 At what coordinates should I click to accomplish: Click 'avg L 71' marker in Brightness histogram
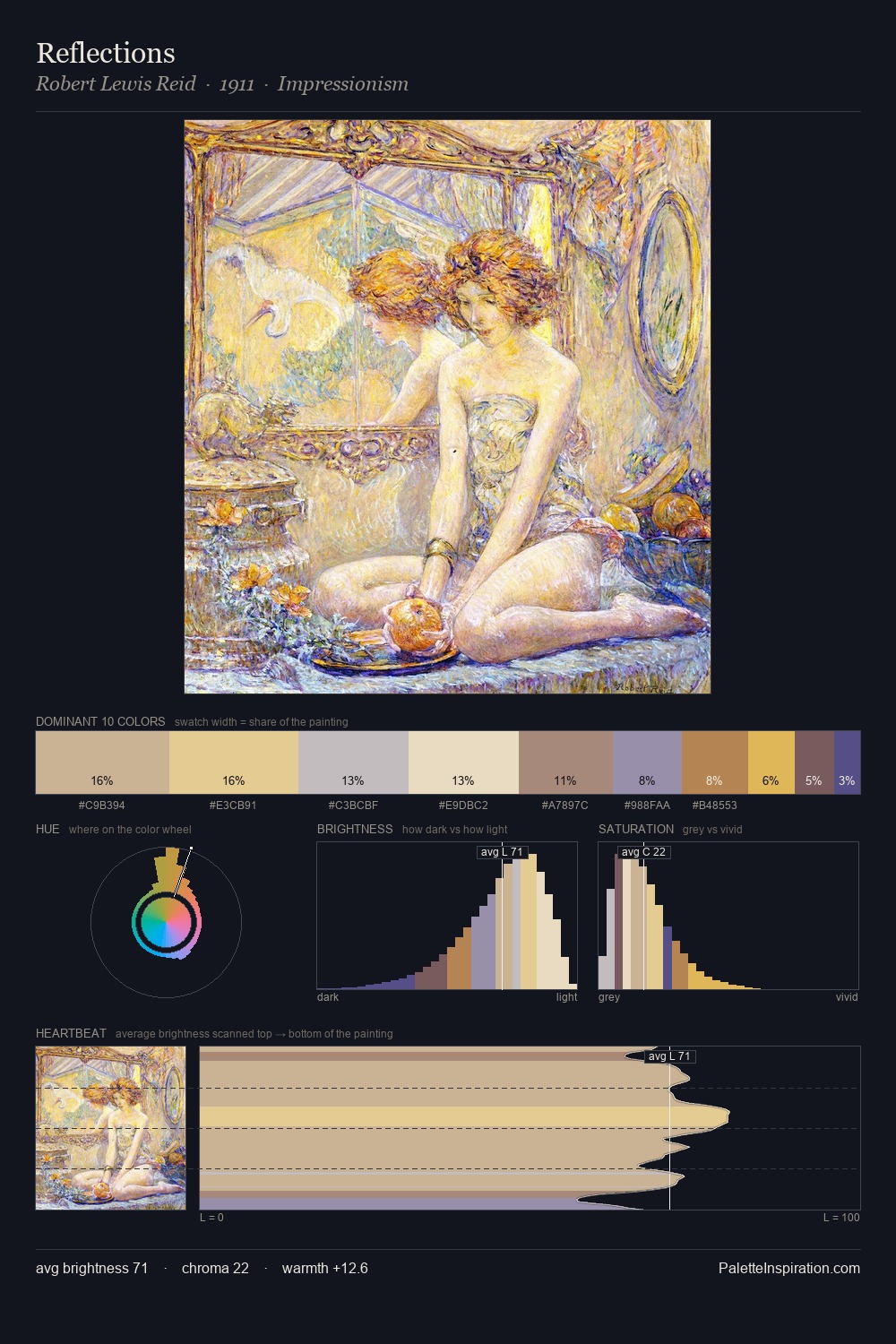coord(502,852)
